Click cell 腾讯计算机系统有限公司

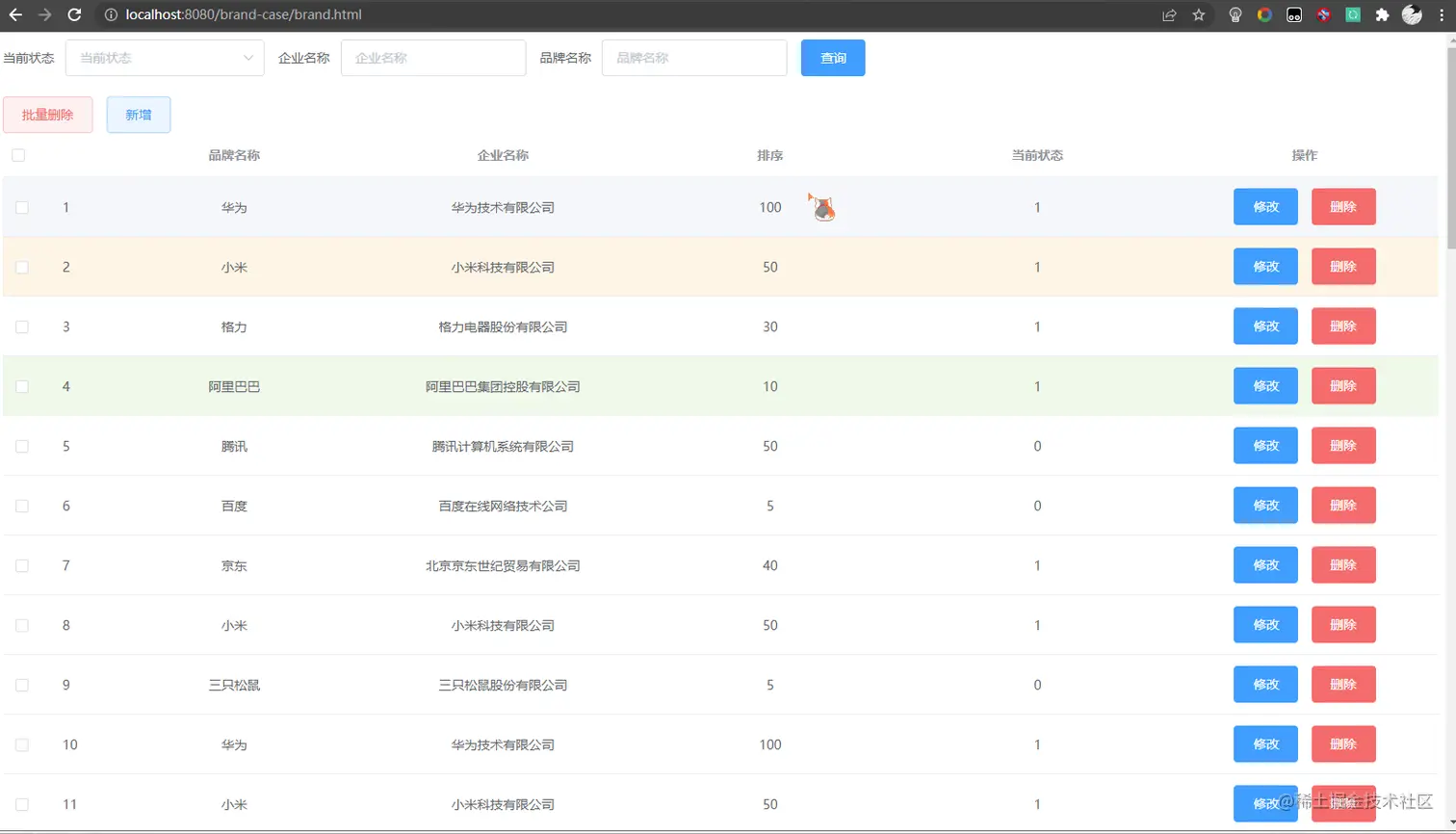click(x=503, y=446)
